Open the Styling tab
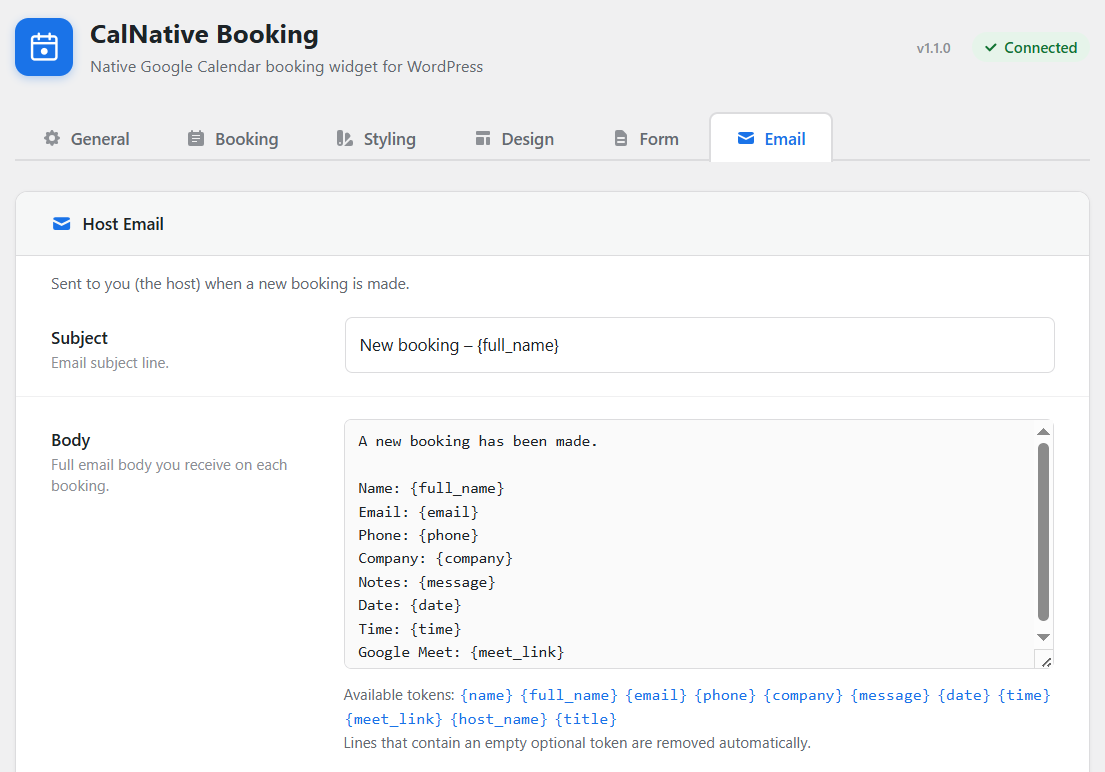This screenshot has height=772, width=1105. pyautogui.click(x=376, y=139)
